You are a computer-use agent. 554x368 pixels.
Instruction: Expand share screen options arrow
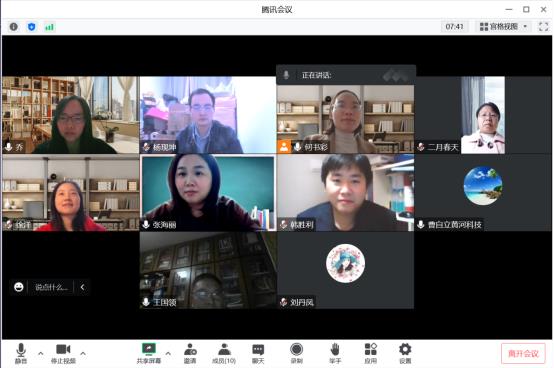[168, 353]
